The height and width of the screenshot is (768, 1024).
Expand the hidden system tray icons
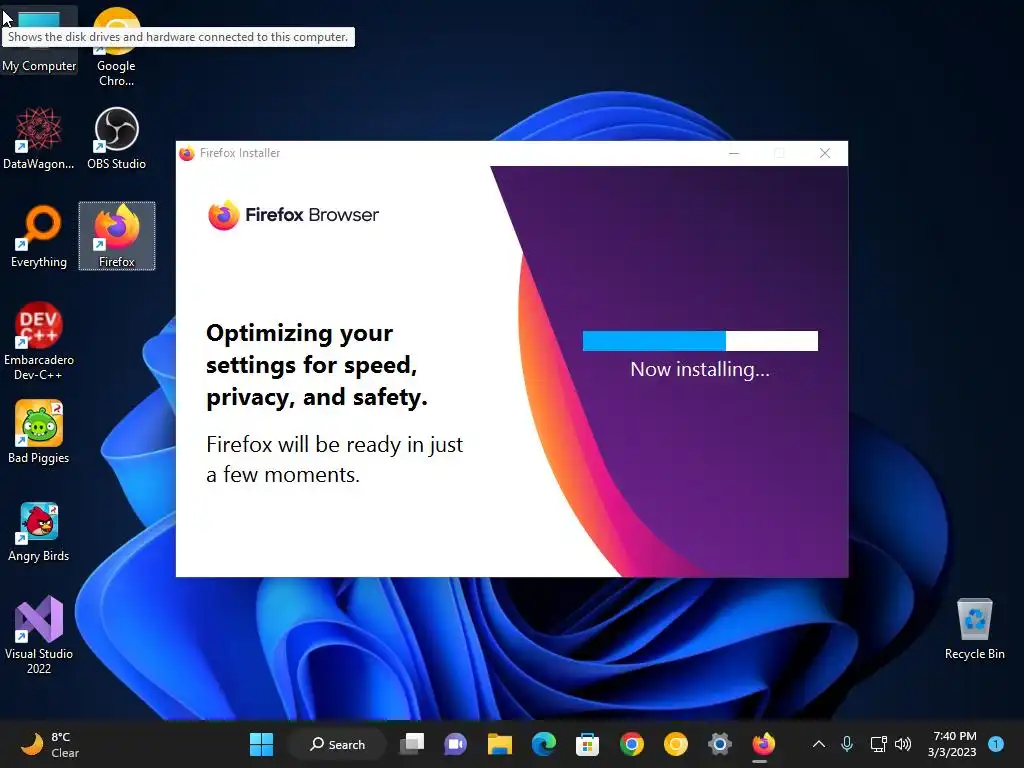[818, 744]
